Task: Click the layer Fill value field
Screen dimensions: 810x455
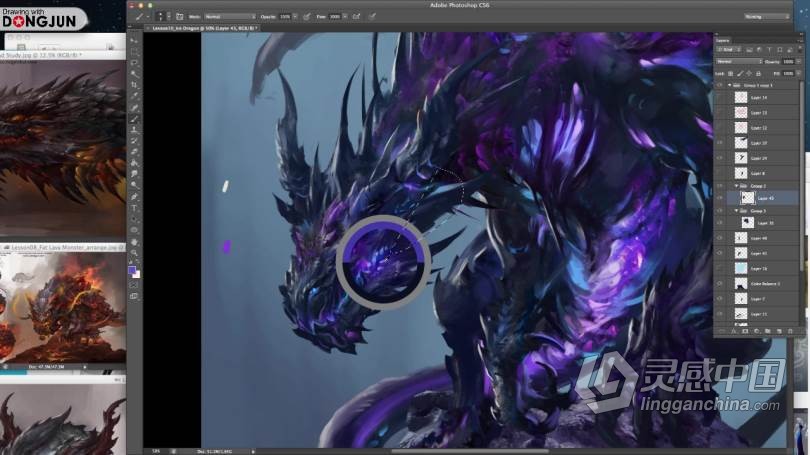Action: coord(789,74)
